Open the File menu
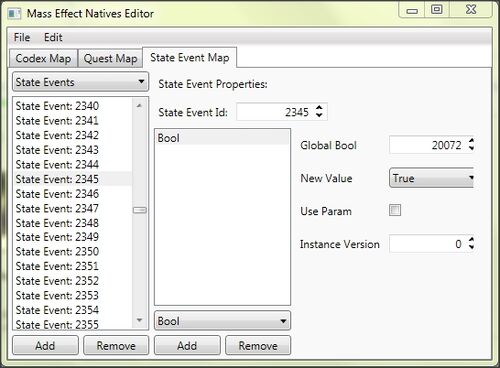The height and width of the screenshot is (368, 500). pos(22,37)
